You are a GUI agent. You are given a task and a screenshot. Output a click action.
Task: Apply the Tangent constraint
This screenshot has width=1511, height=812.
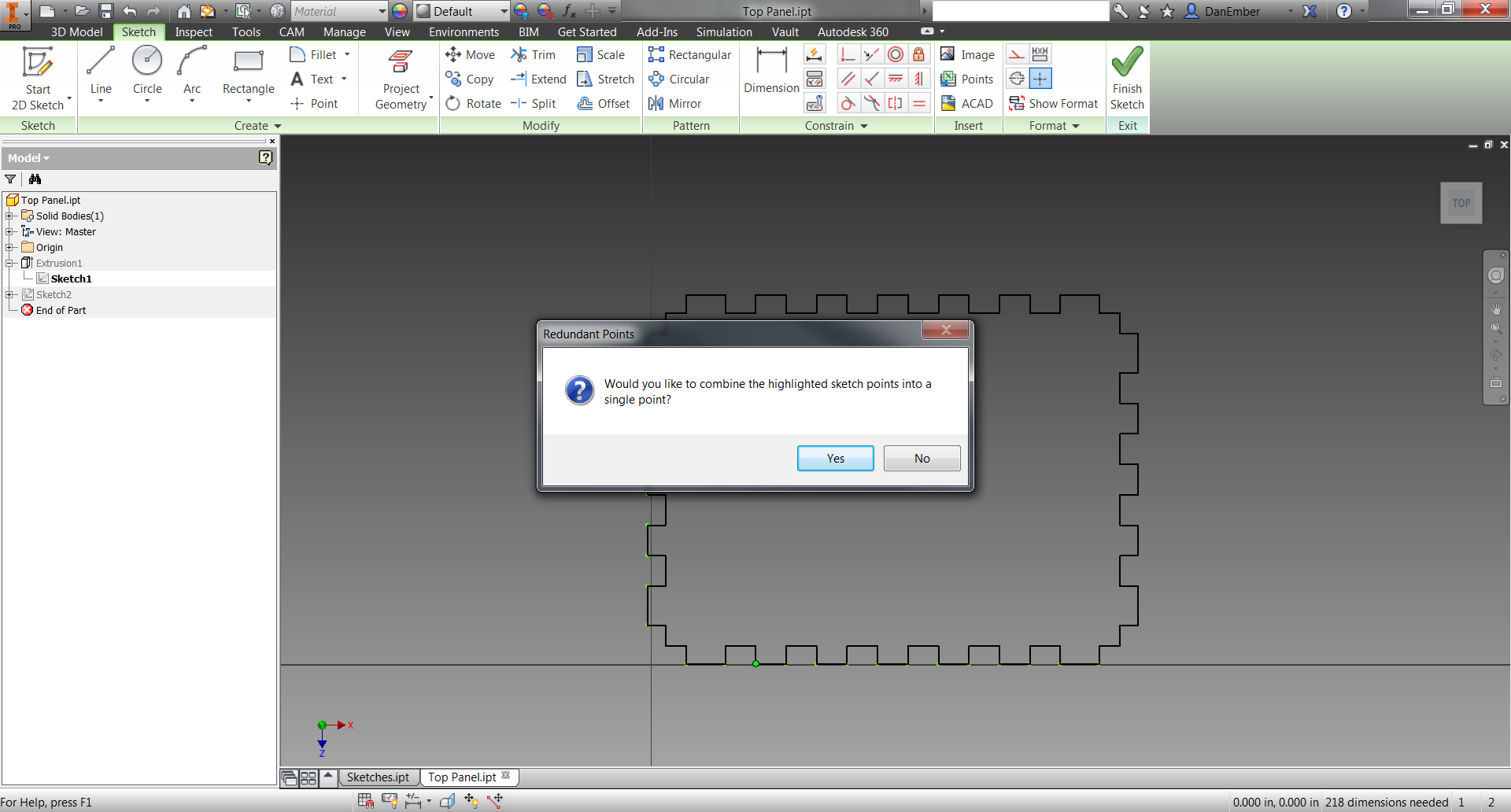(x=848, y=103)
